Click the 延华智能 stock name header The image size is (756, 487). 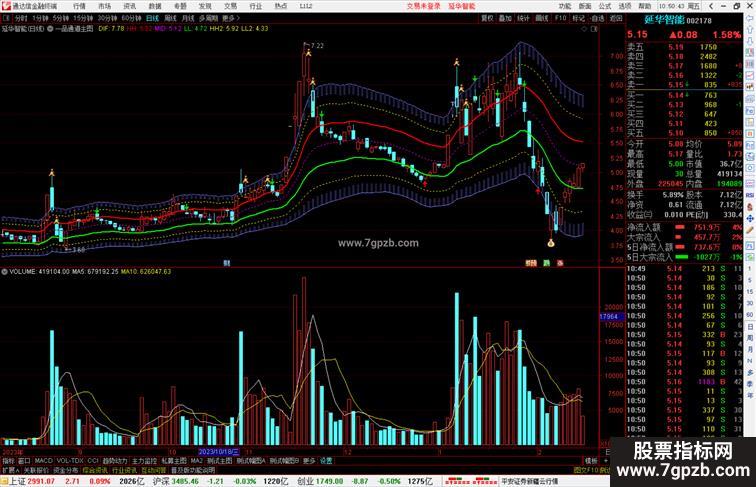664,20
